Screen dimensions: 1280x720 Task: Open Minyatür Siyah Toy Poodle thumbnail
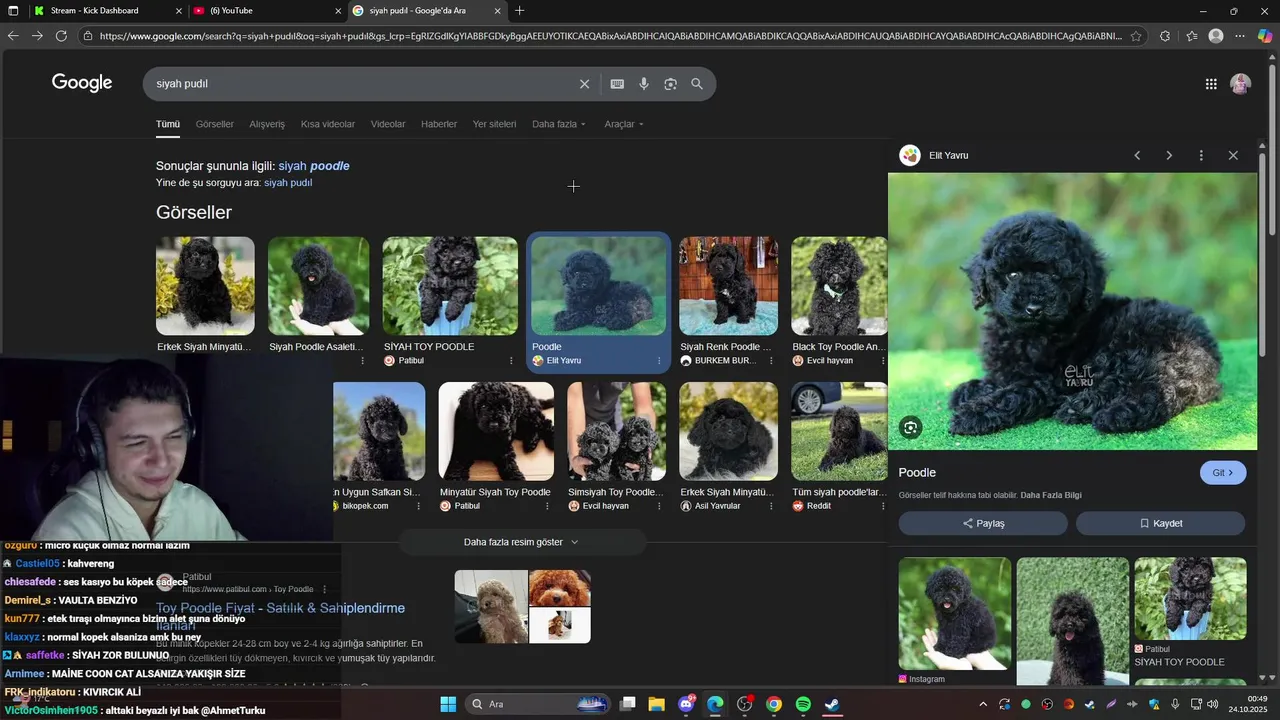coord(496,431)
